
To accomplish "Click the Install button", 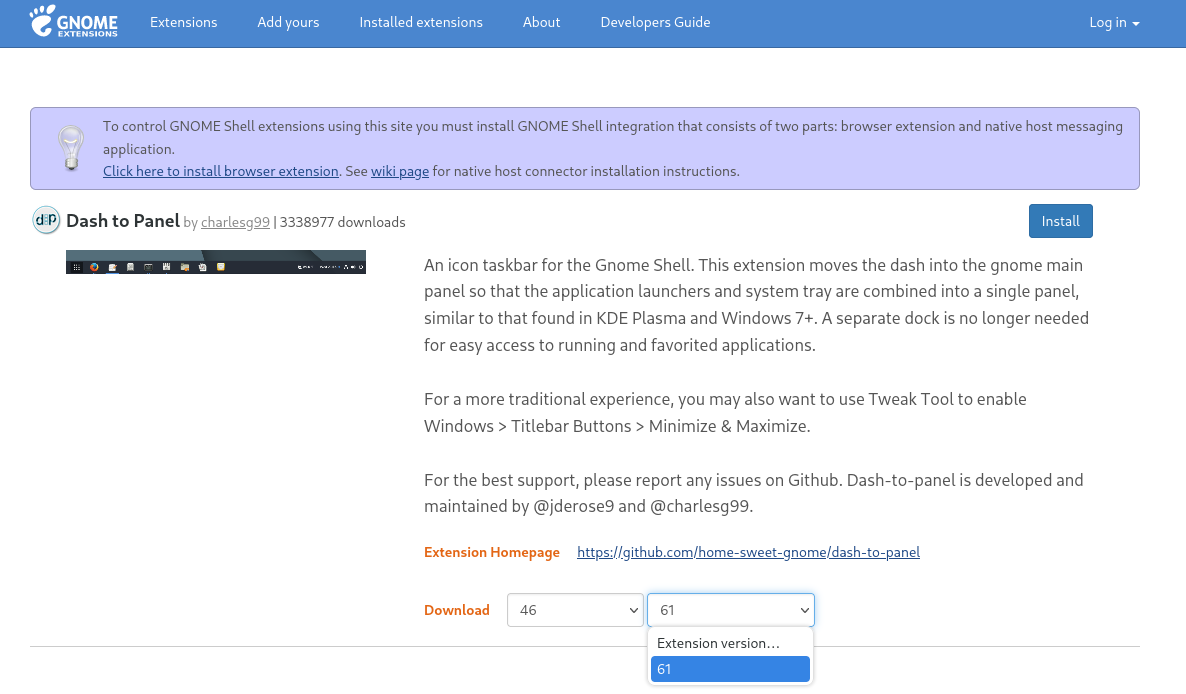I will [x=1060, y=221].
